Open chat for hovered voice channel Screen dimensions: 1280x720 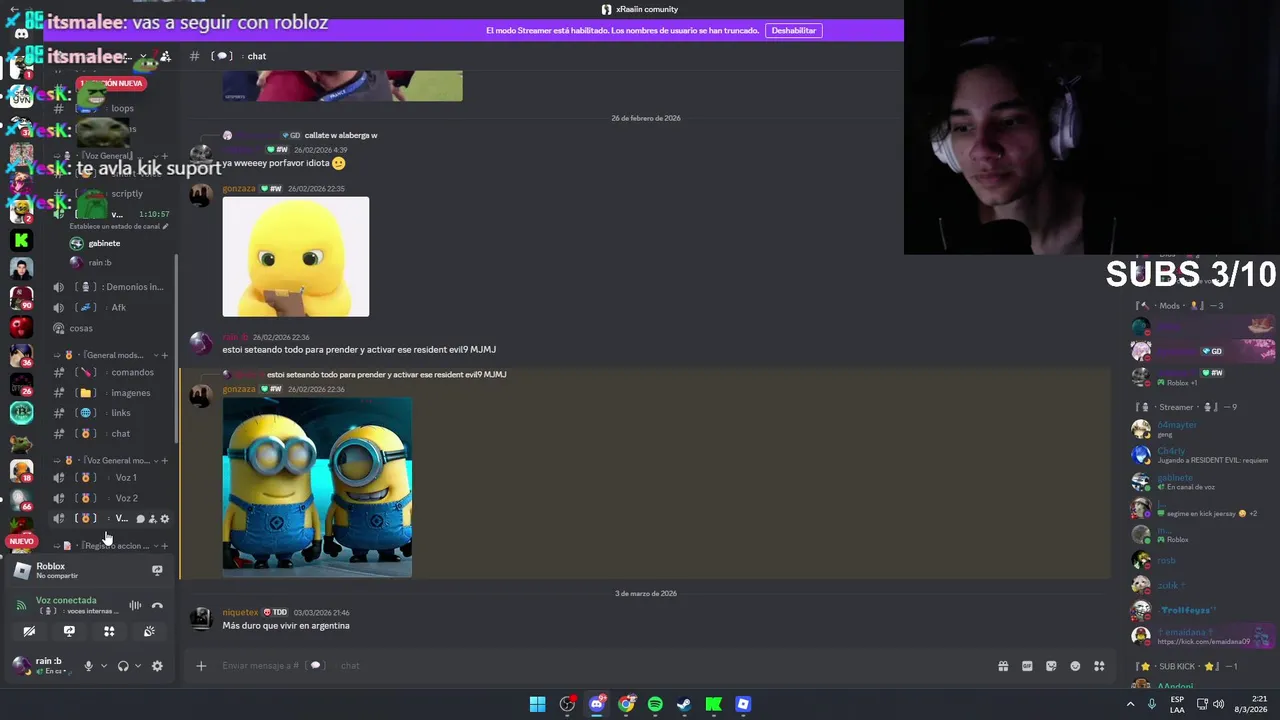[140, 519]
